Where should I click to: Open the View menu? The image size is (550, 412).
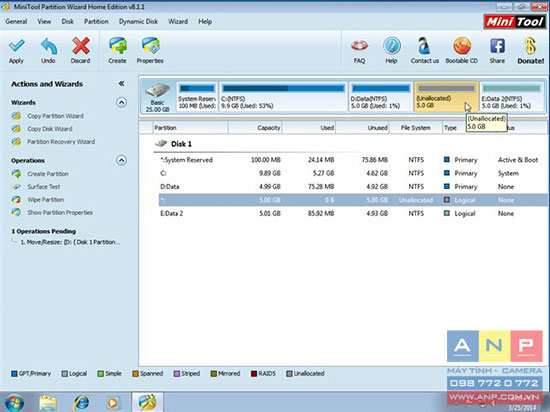44,21
